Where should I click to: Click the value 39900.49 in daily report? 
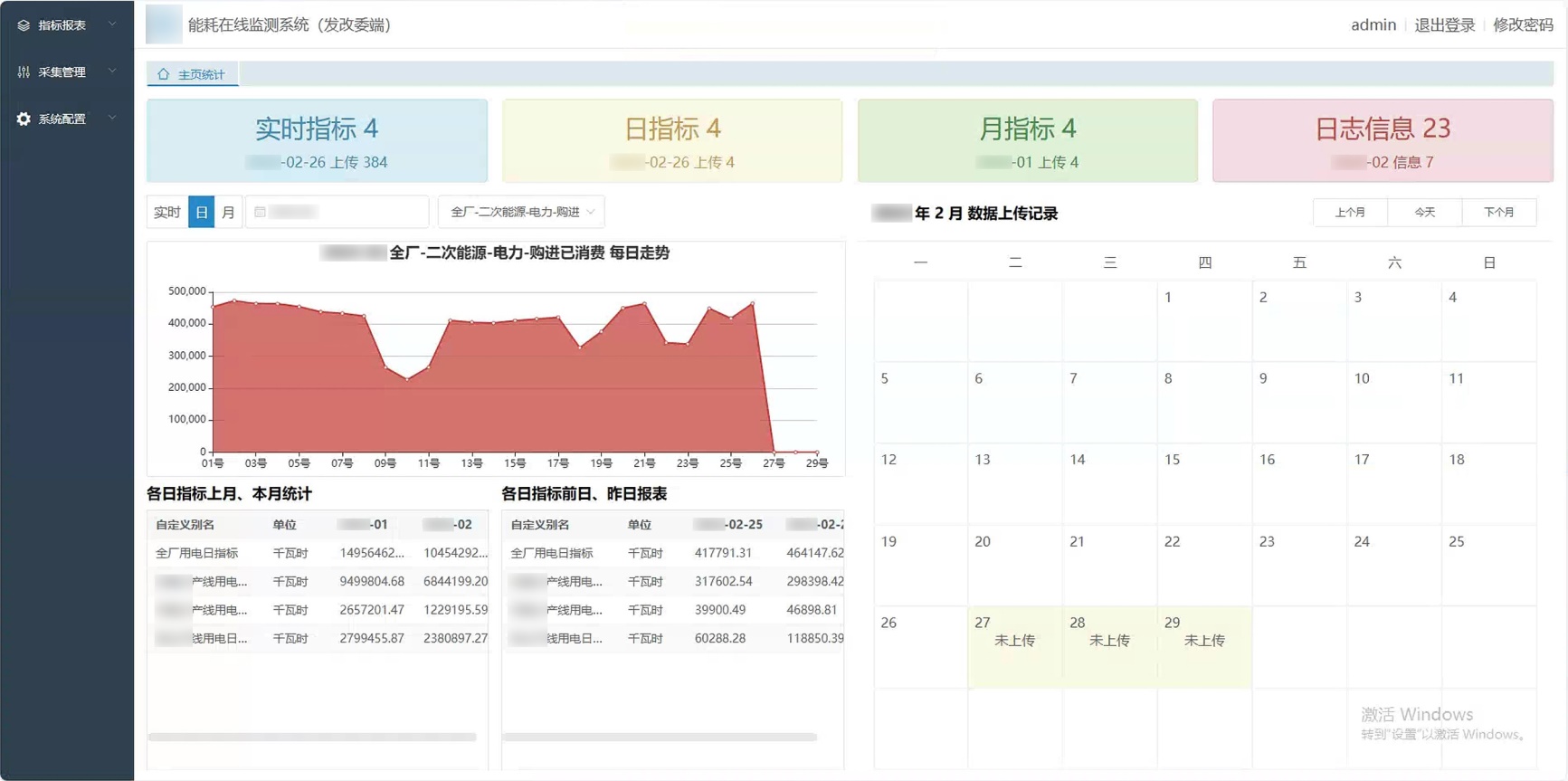(x=720, y=610)
